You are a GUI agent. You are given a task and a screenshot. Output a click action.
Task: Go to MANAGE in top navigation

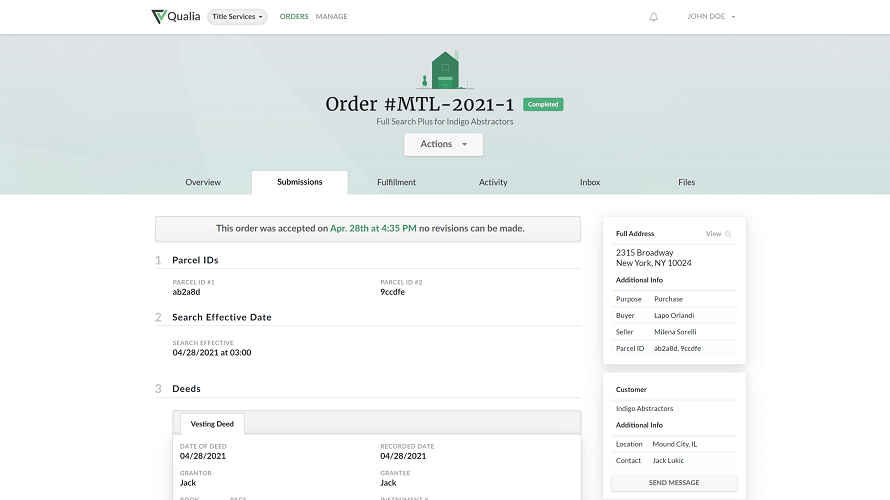pyautogui.click(x=332, y=17)
